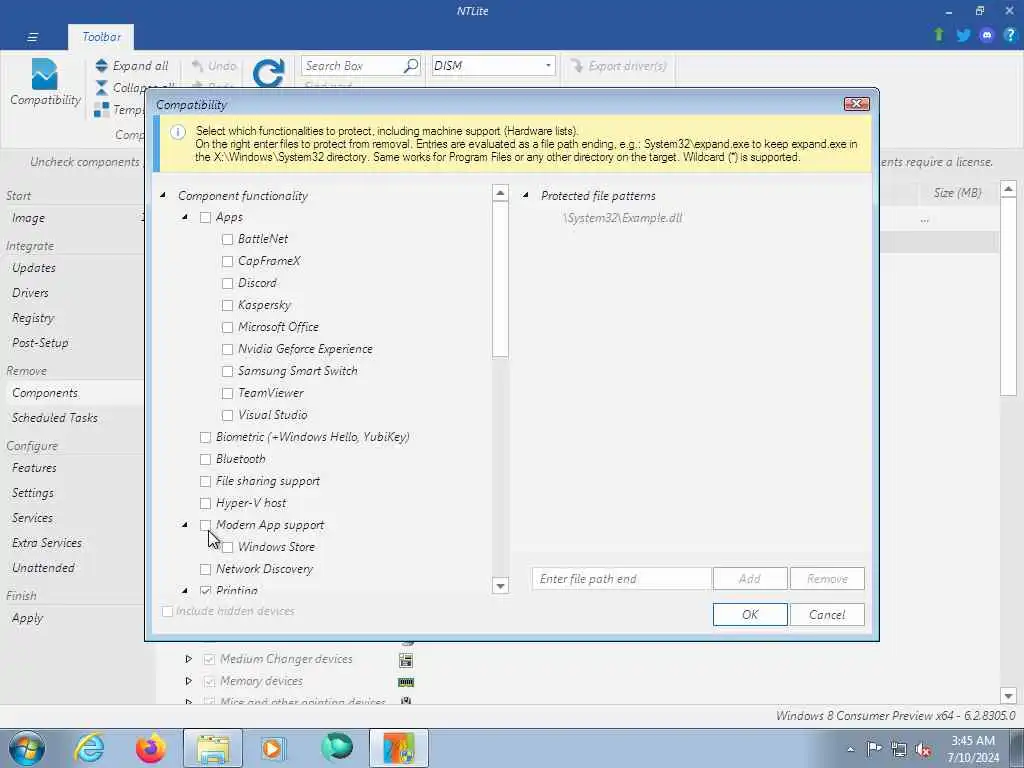1024x768 pixels.
Task: Click the green update arrow icon
Action: click(939, 35)
